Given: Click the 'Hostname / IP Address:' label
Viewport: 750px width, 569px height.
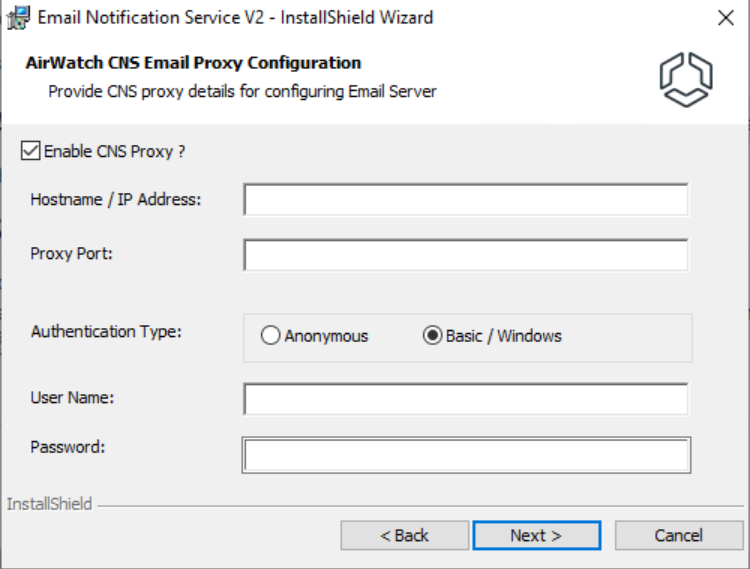Looking at the screenshot, I should [x=116, y=199].
